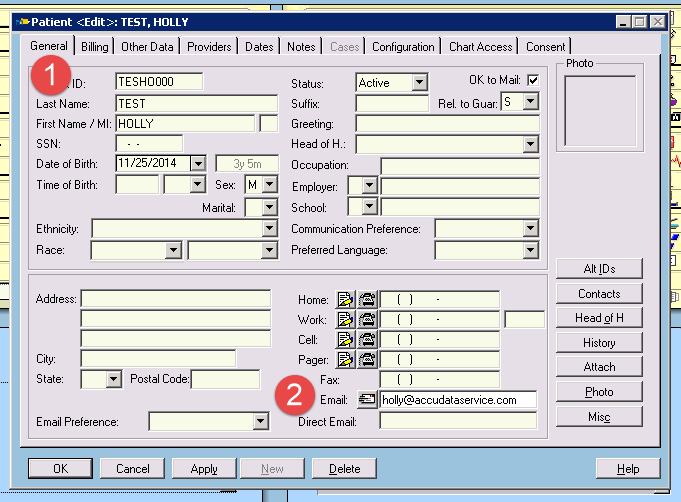Click the note icon beside Pager

pos(346,359)
